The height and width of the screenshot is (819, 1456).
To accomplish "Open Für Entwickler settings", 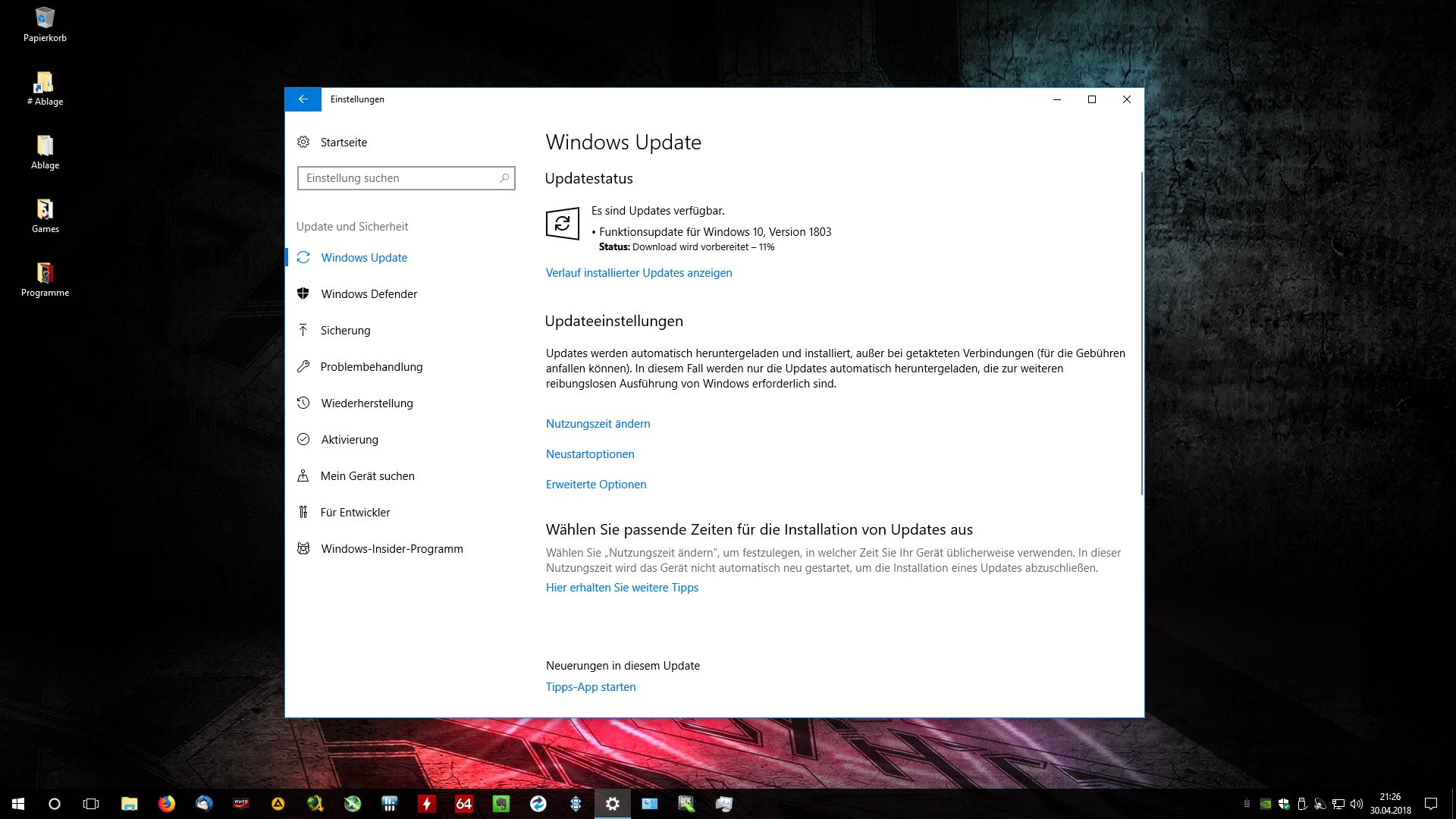I will [355, 513].
